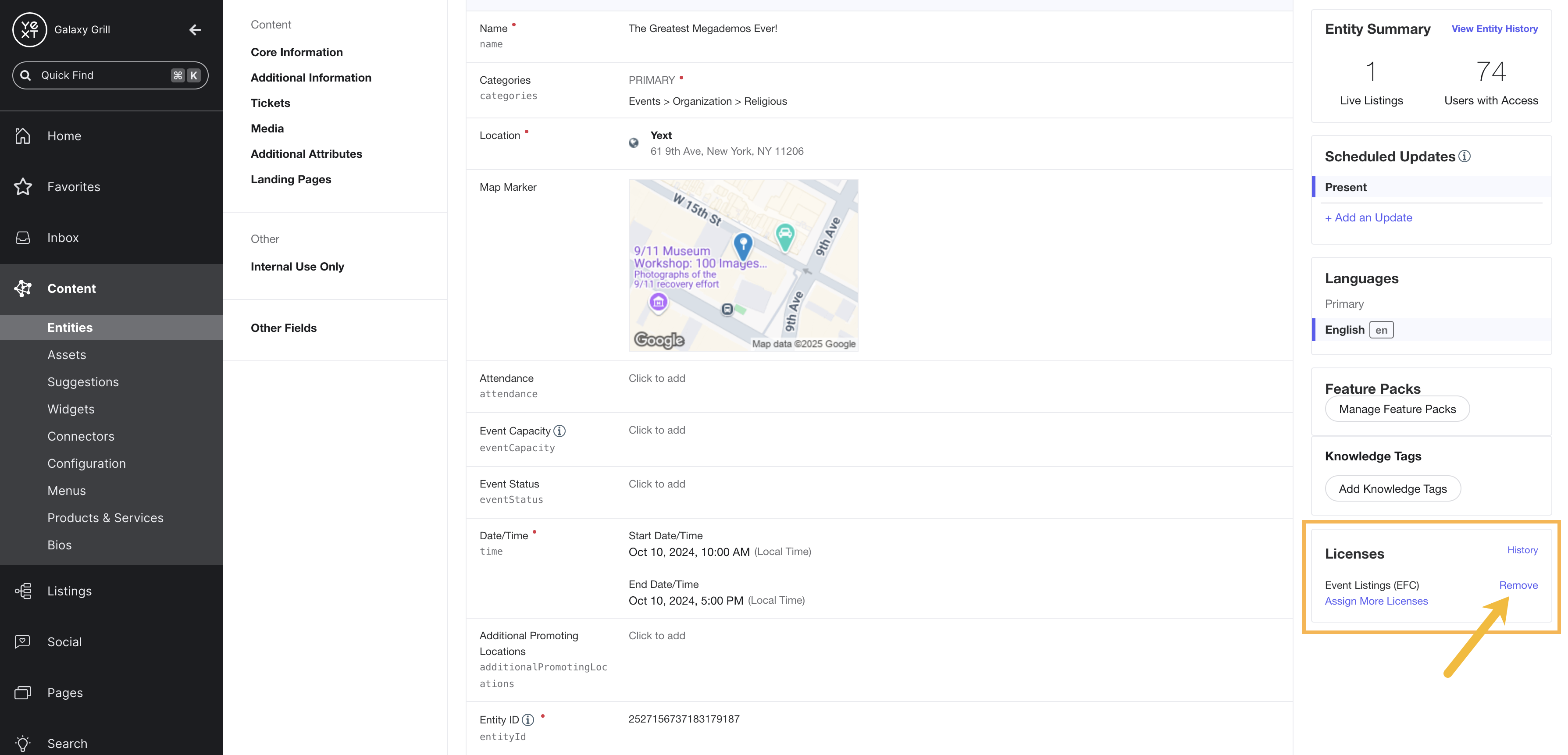Remove the Event Listings license
This screenshot has height=755, width=1568.
(x=1518, y=585)
